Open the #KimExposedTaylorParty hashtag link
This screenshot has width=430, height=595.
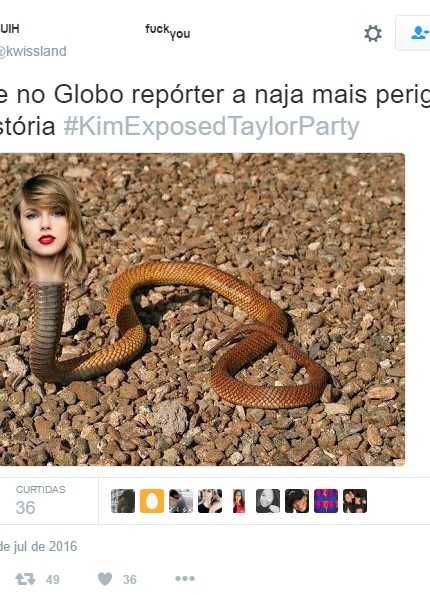coord(211,126)
